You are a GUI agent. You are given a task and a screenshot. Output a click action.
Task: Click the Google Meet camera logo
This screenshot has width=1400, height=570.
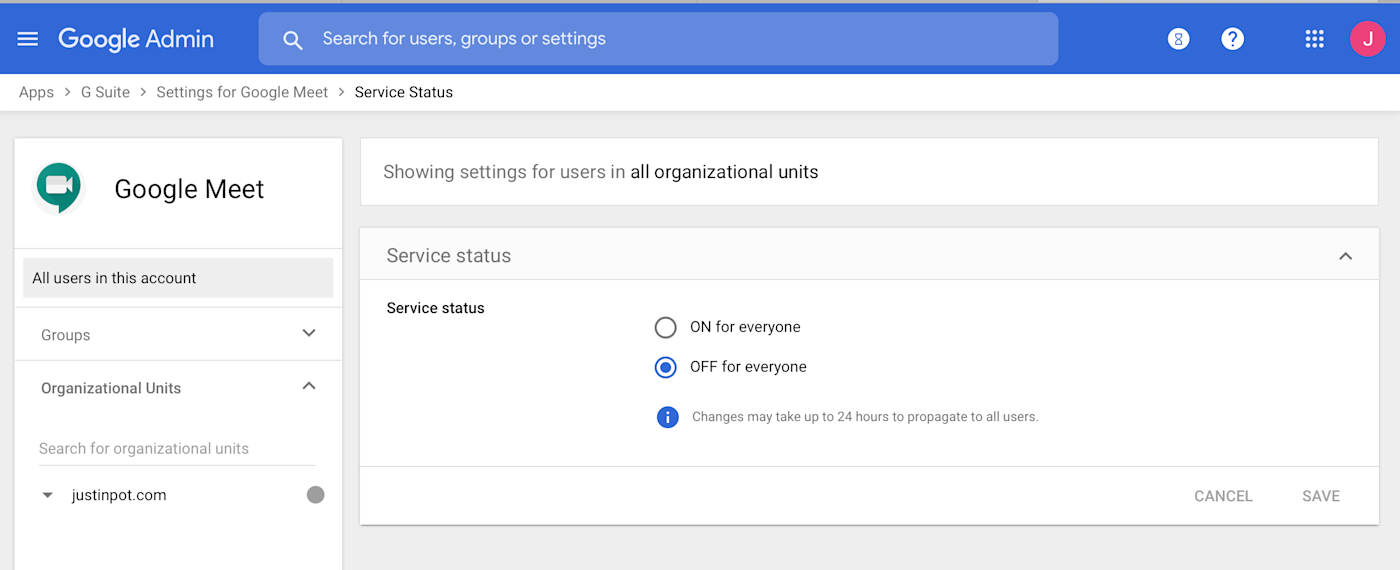pos(58,187)
